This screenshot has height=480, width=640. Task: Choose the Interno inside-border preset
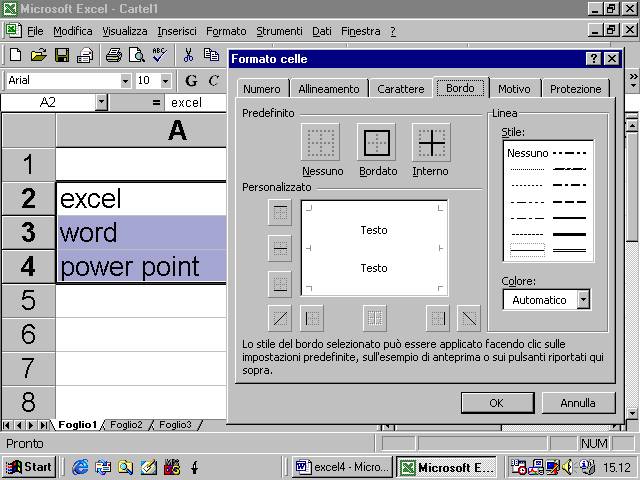pyautogui.click(x=431, y=142)
